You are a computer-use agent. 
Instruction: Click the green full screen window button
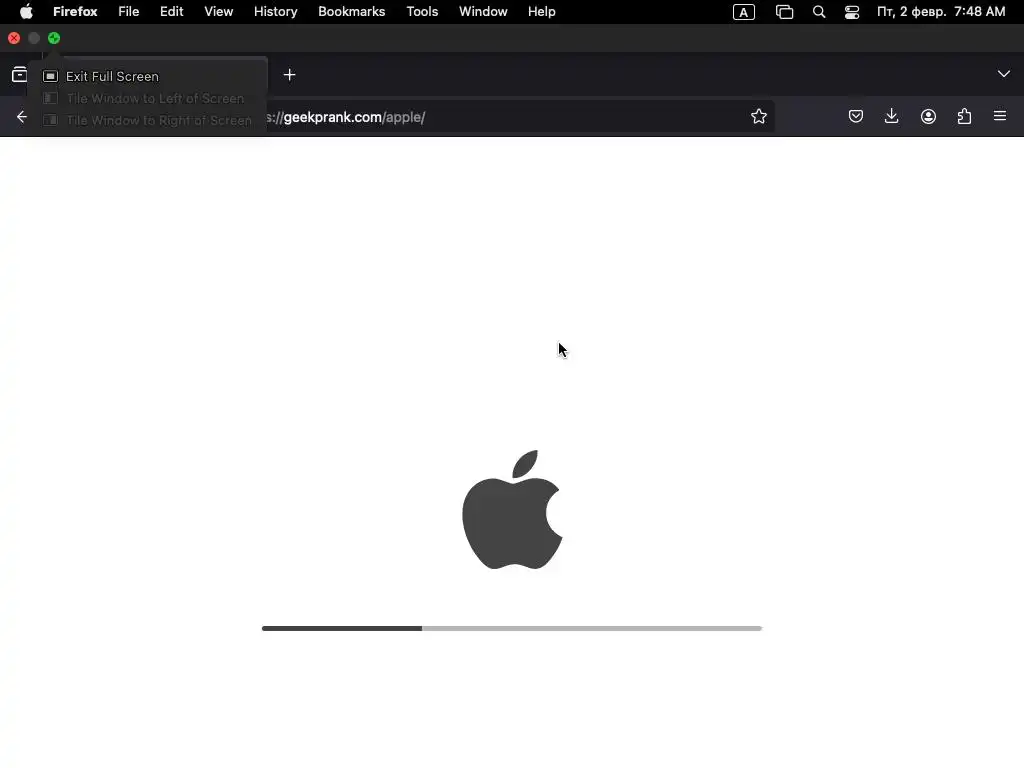pos(54,39)
